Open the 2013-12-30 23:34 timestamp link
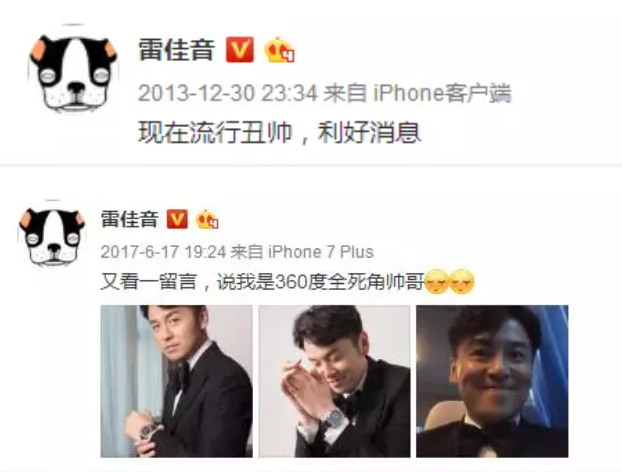Image resolution: width=622 pixels, height=472 pixels. click(228, 93)
